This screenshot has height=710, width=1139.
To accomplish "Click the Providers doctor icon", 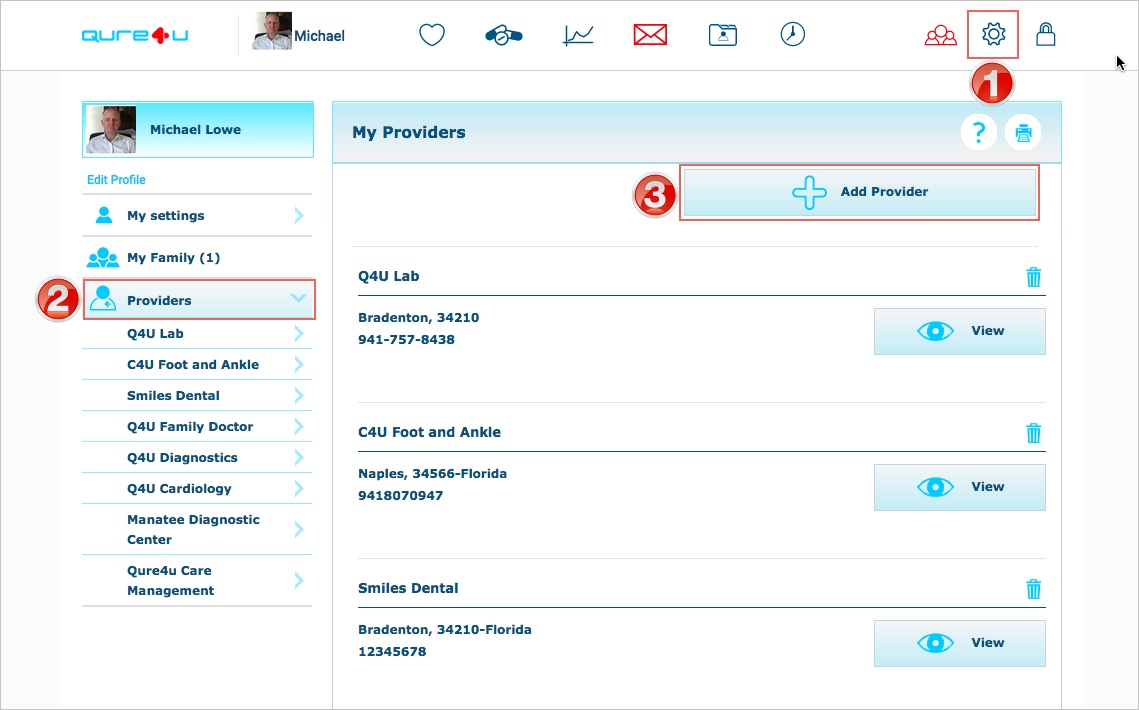I will 102,299.
